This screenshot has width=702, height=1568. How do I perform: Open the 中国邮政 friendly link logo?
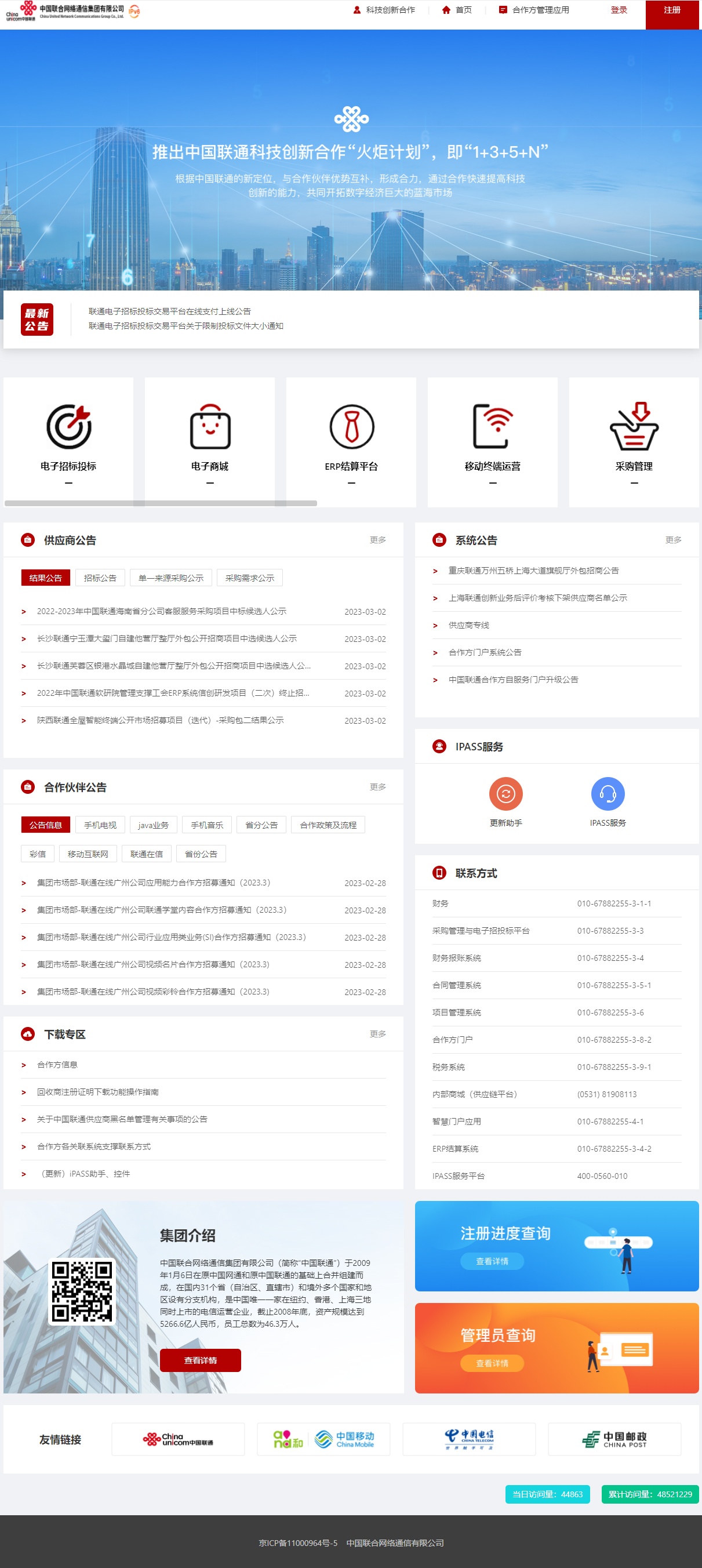pyautogui.click(x=614, y=1439)
